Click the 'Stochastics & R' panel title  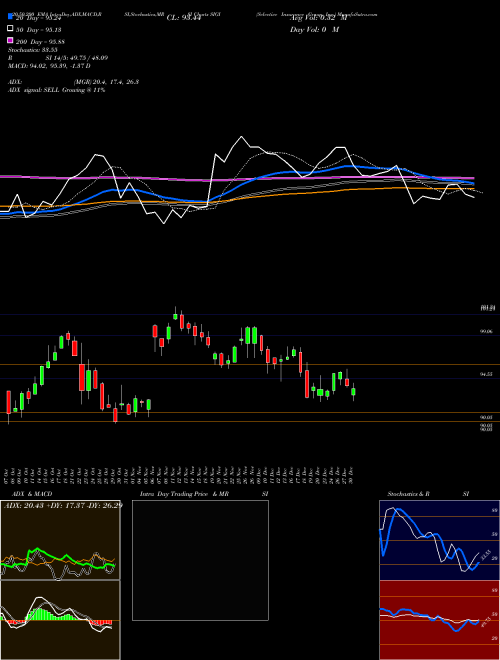coord(408,494)
